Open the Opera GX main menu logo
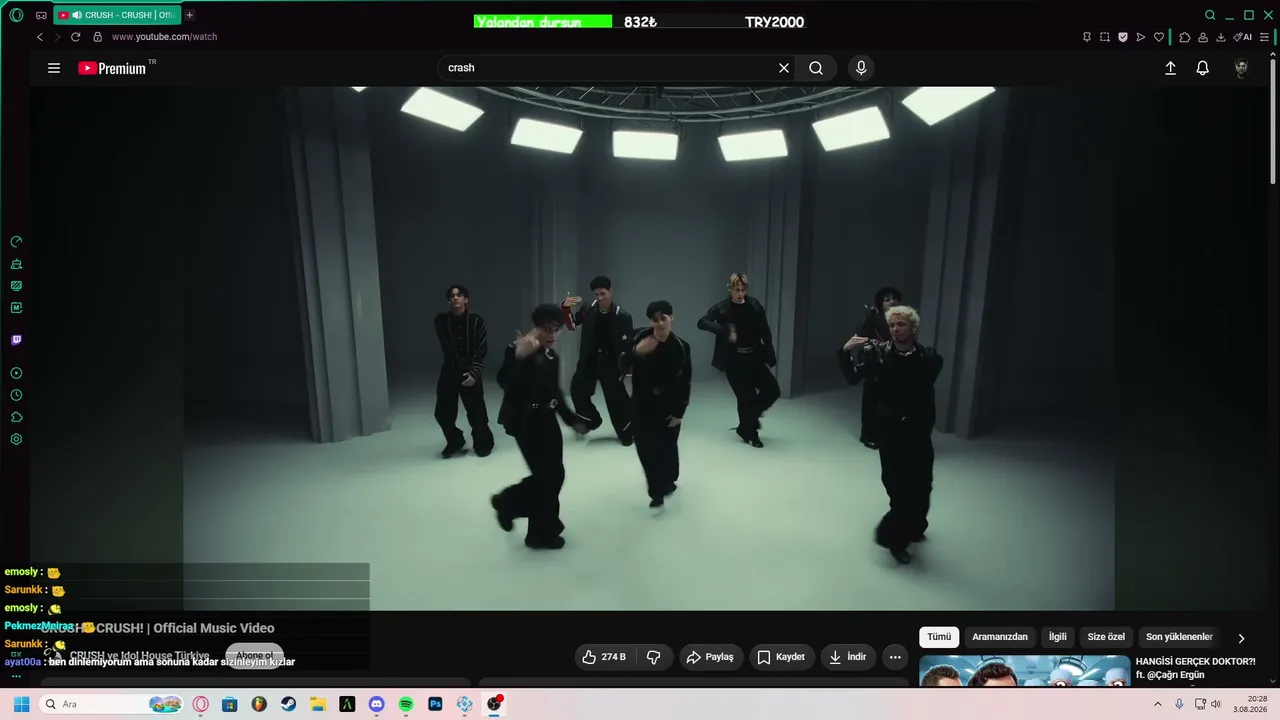 [16, 15]
